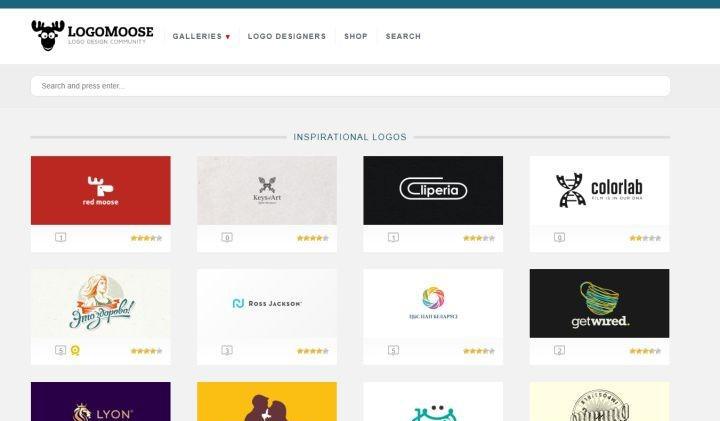720x421 pixels.
Task: Open the Keys of Art logo thumbnail
Action: point(267,191)
